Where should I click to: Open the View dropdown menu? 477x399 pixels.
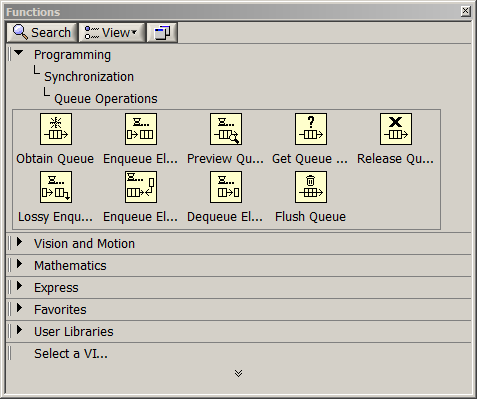[x=112, y=33]
